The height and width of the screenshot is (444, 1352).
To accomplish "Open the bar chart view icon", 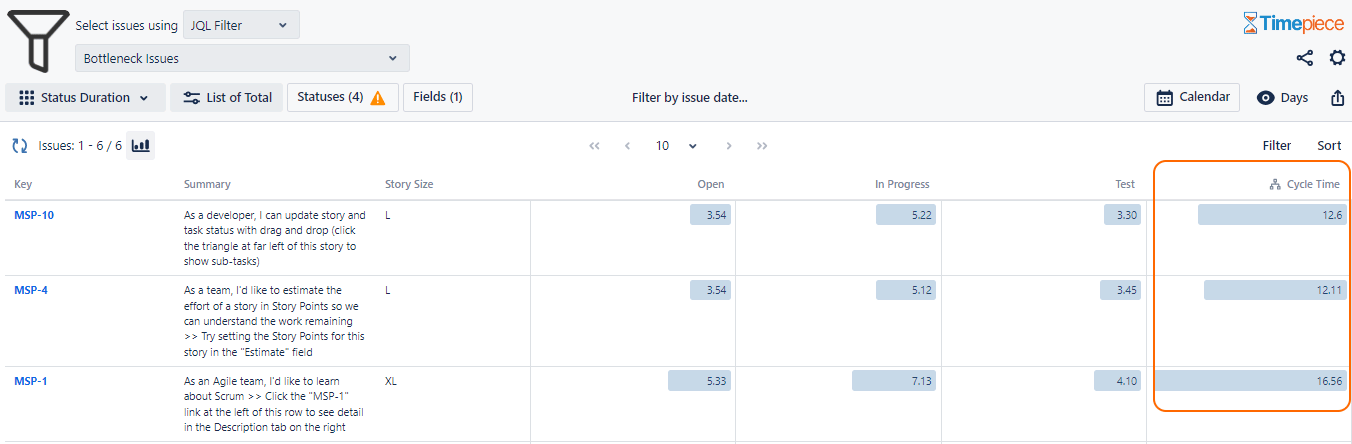I will click(x=141, y=146).
